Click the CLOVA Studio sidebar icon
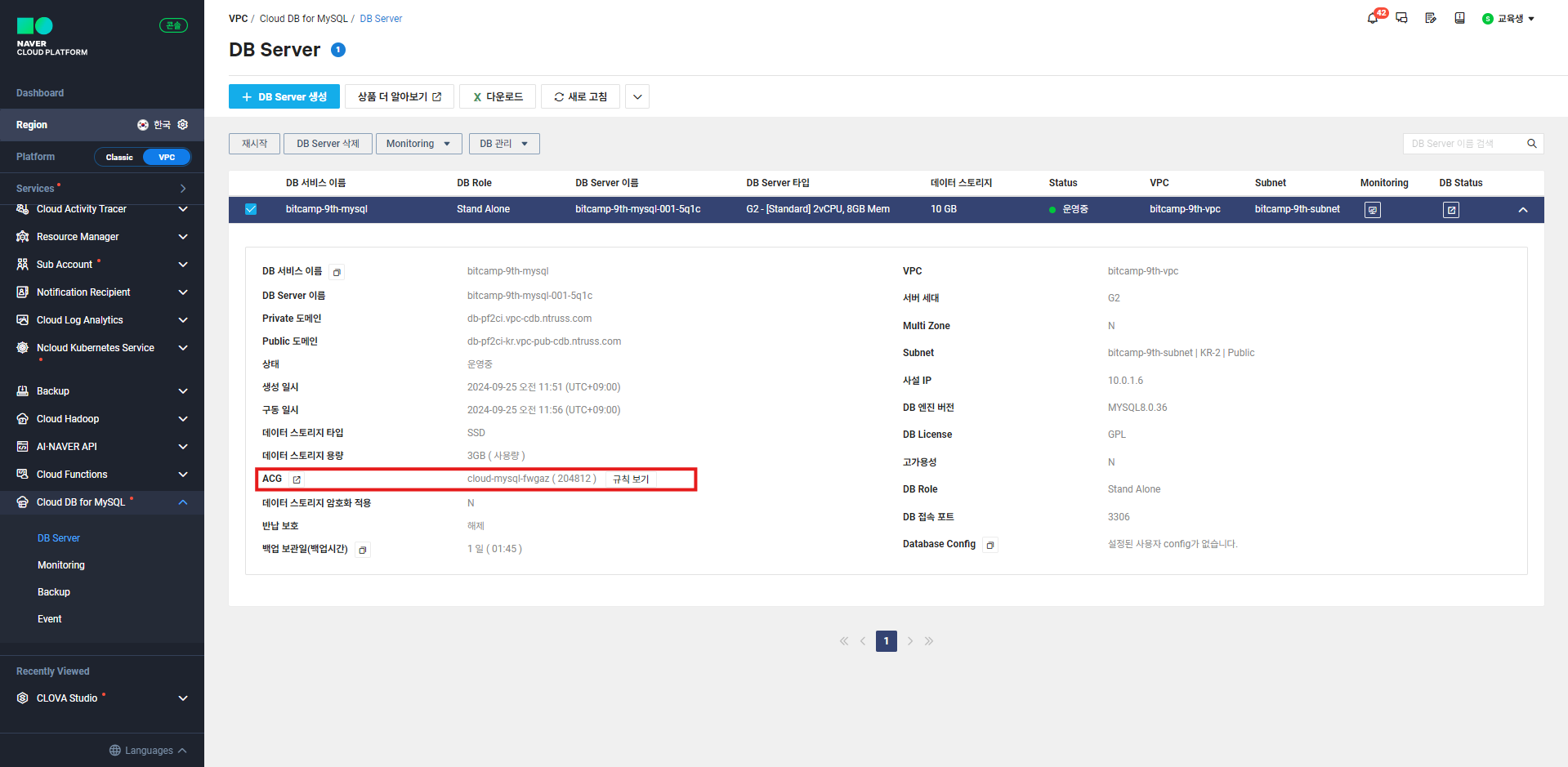This screenshot has height=767, width=1568. [23, 698]
